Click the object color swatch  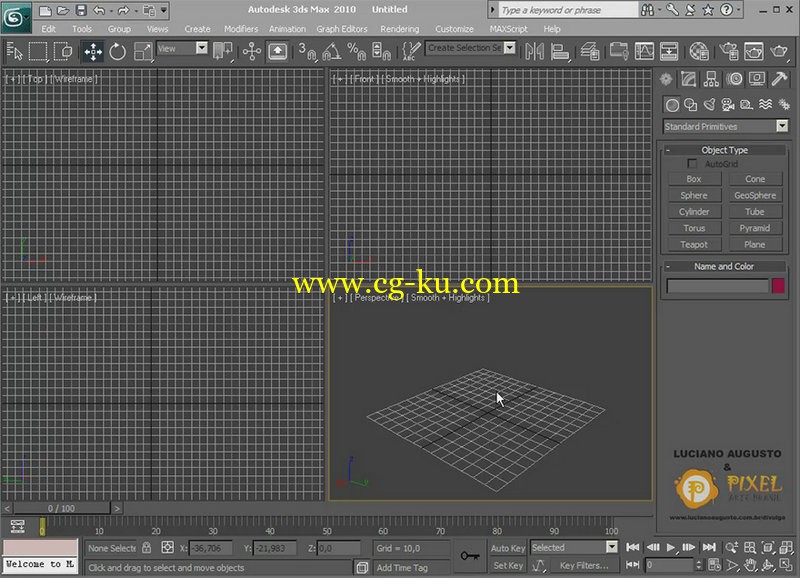pyautogui.click(x=778, y=286)
